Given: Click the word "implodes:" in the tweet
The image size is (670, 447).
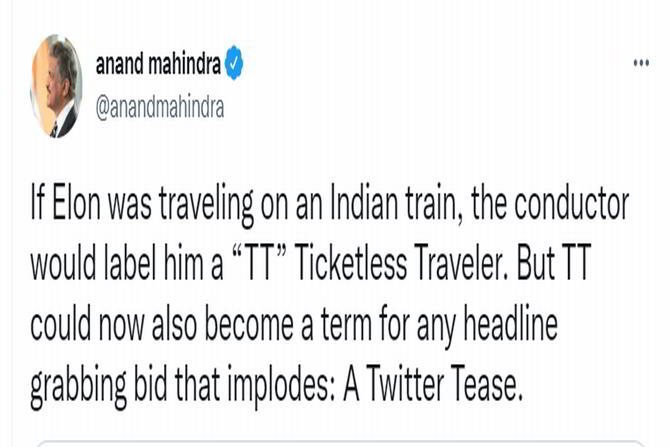Looking at the screenshot, I should [x=281, y=384].
